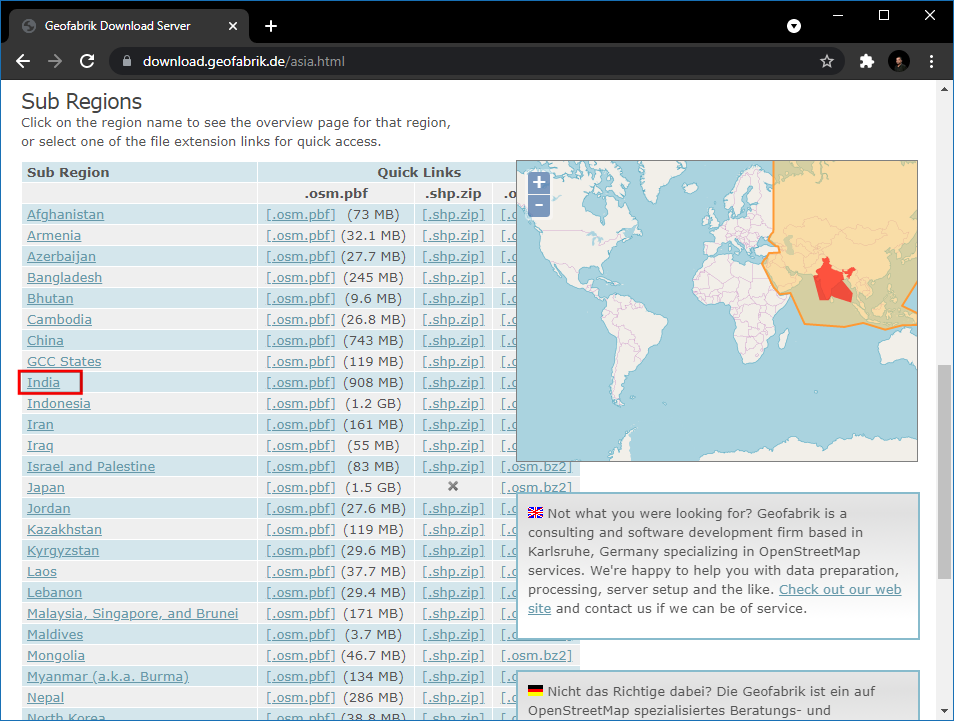Open the Chrome three-dot menu
This screenshot has width=954, height=721.
932,61
